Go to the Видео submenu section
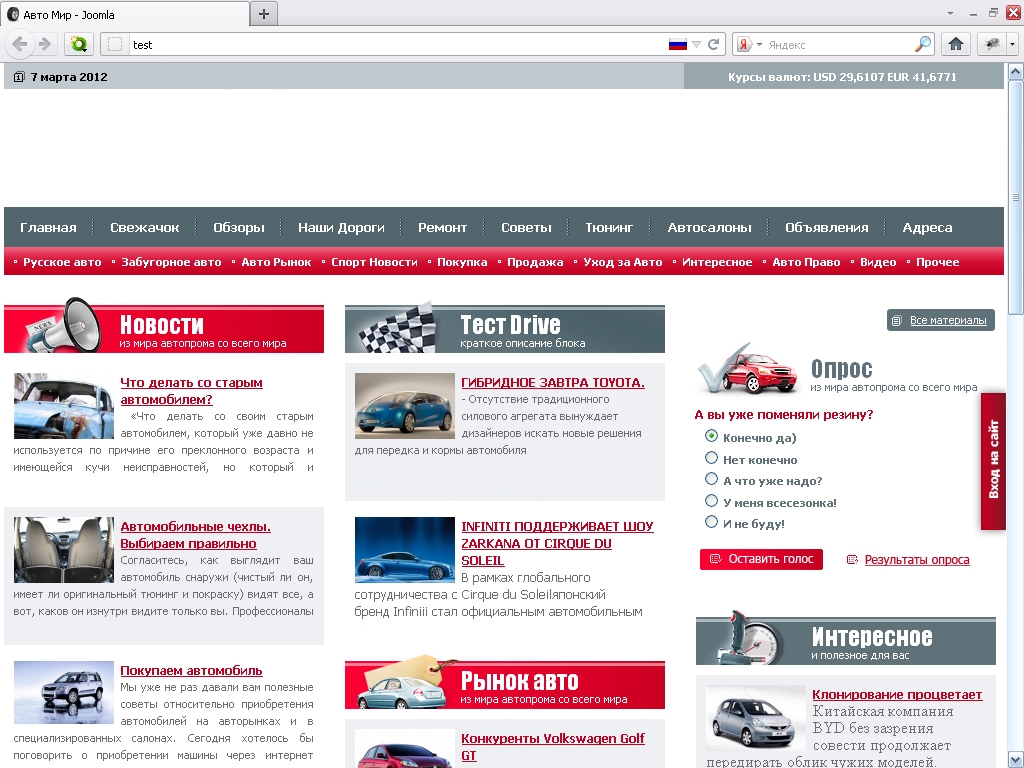 tap(878, 262)
